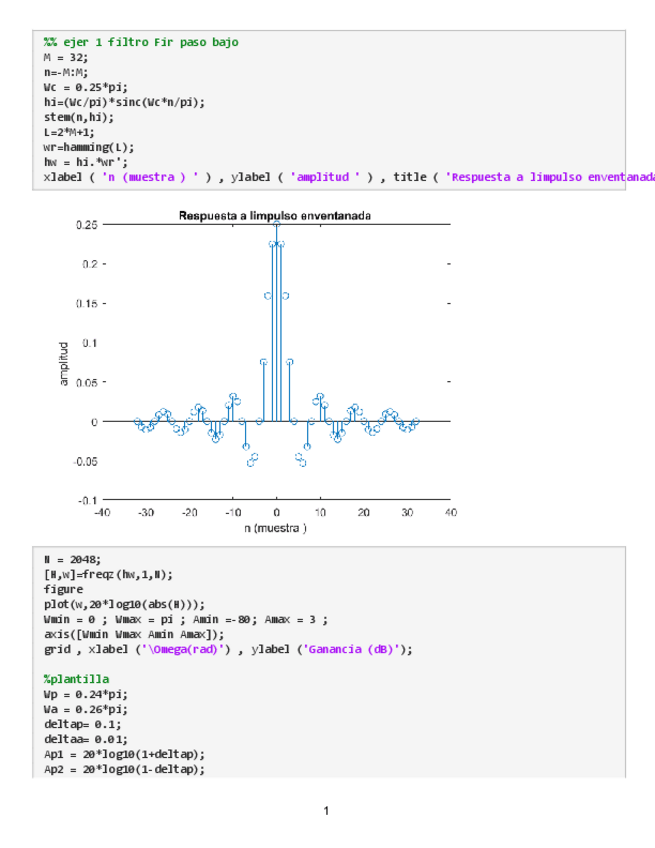Select the 'Wc = 0.25*pi;' line
The image size is (655, 848).
point(86,87)
